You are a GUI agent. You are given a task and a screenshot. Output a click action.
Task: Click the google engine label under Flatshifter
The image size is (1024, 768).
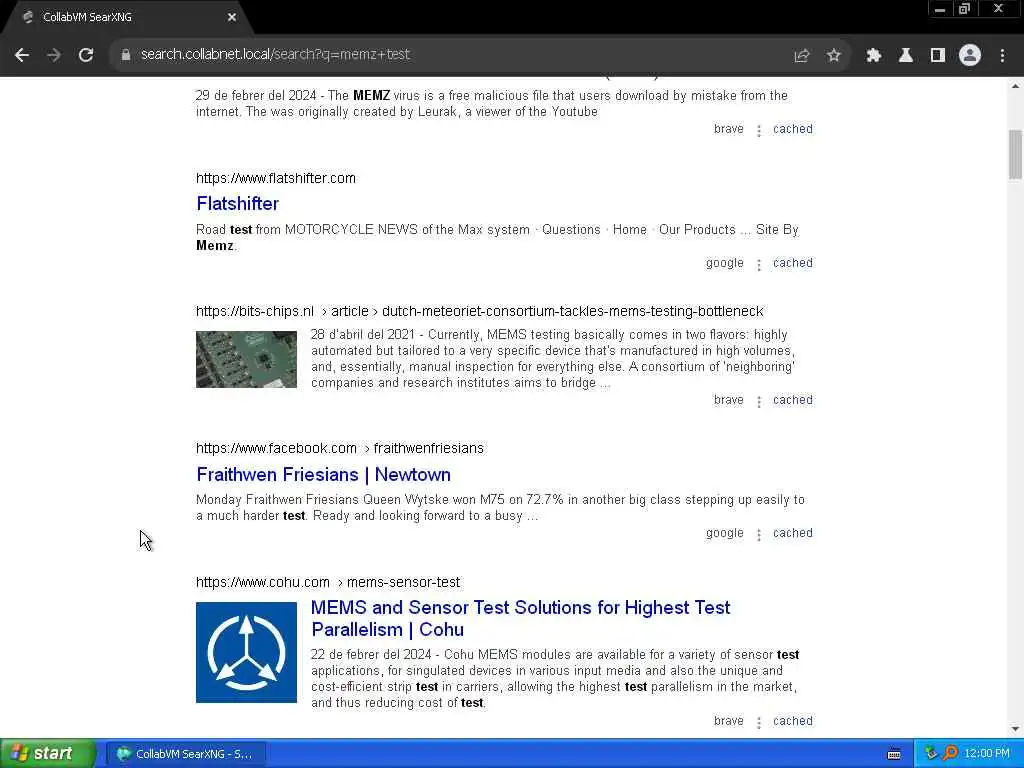tap(724, 263)
